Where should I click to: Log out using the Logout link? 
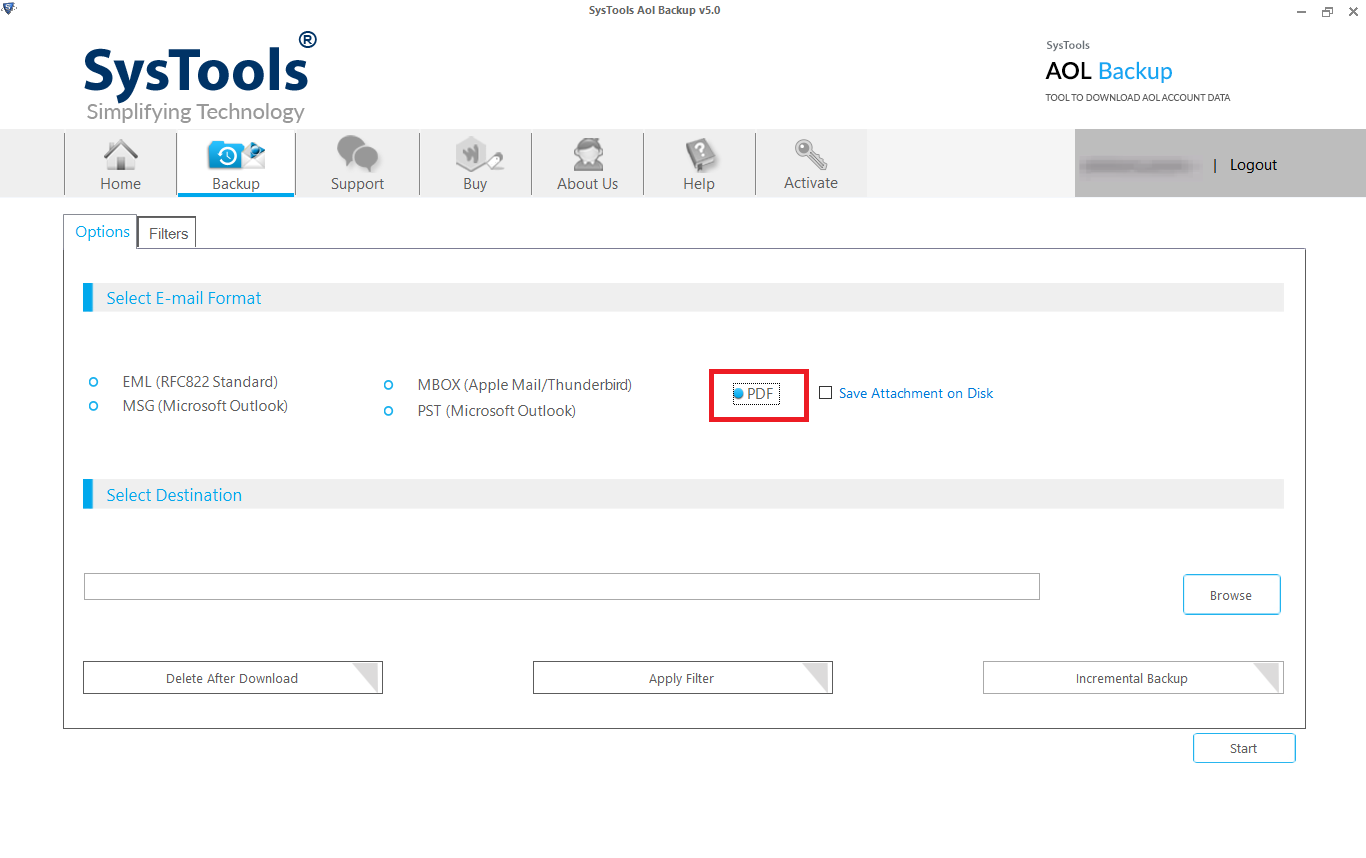tap(1253, 165)
